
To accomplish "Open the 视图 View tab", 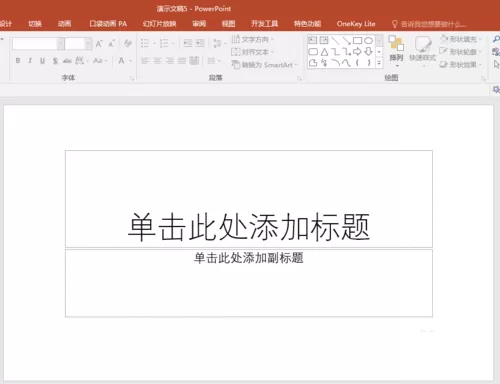I will tap(229, 24).
